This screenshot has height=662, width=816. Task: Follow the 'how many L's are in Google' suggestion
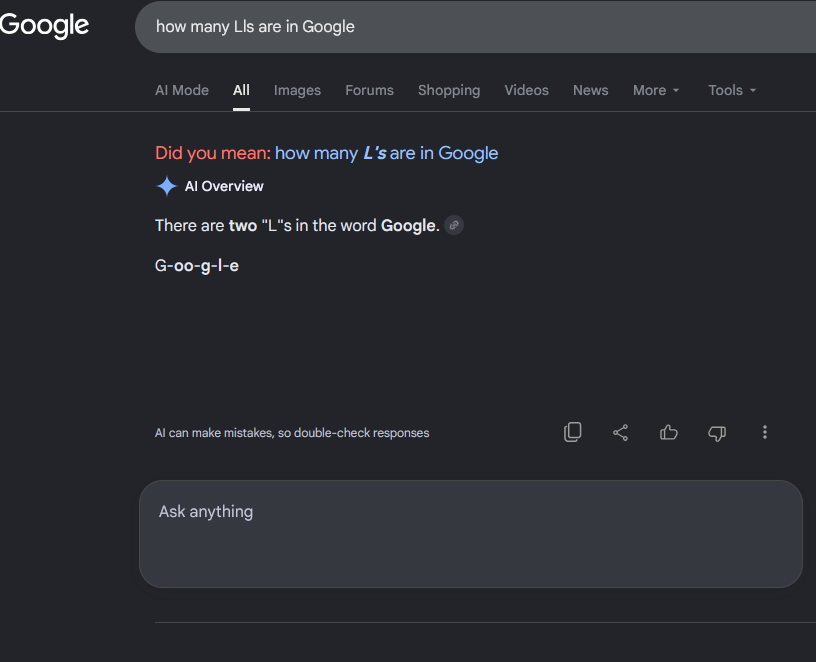pos(386,153)
